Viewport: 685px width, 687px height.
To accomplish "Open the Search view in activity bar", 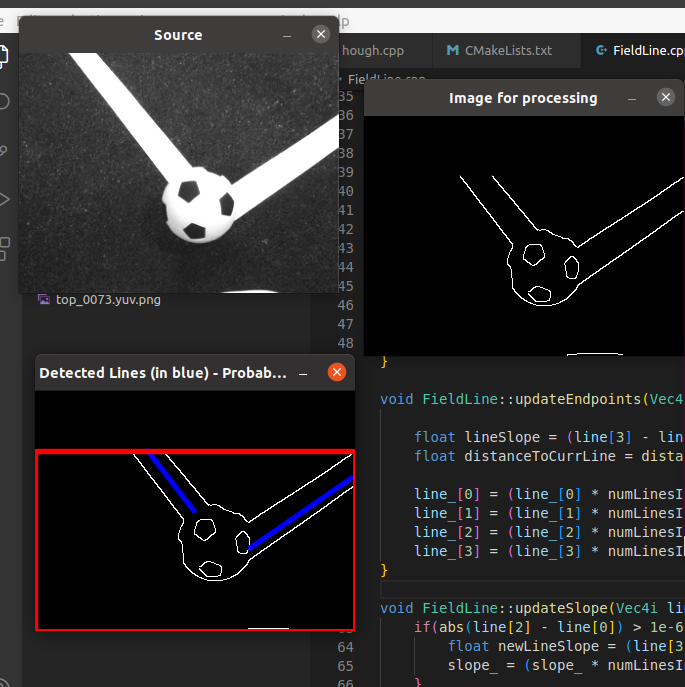I will pos(4,101).
